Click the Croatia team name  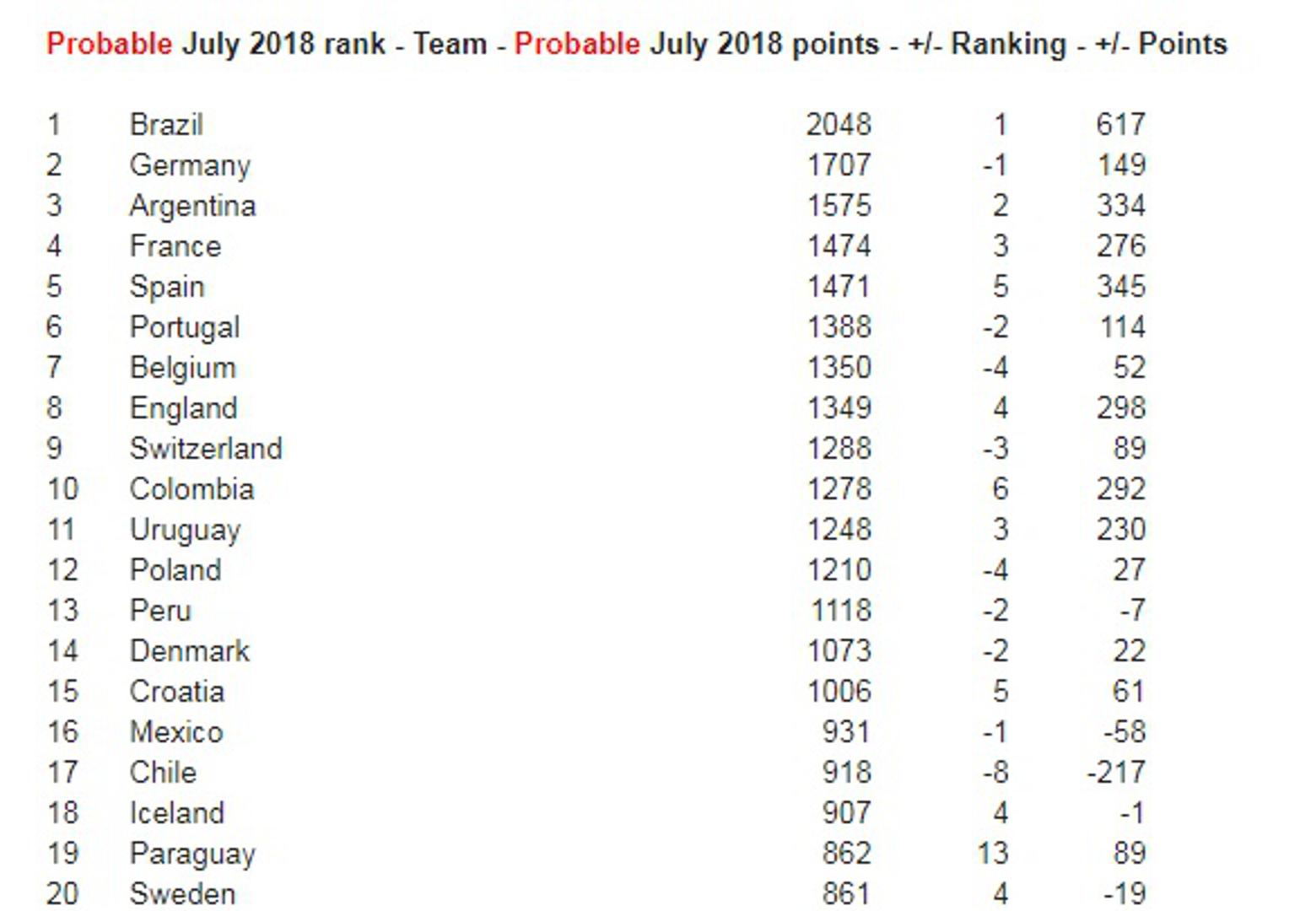click(177, 692)
